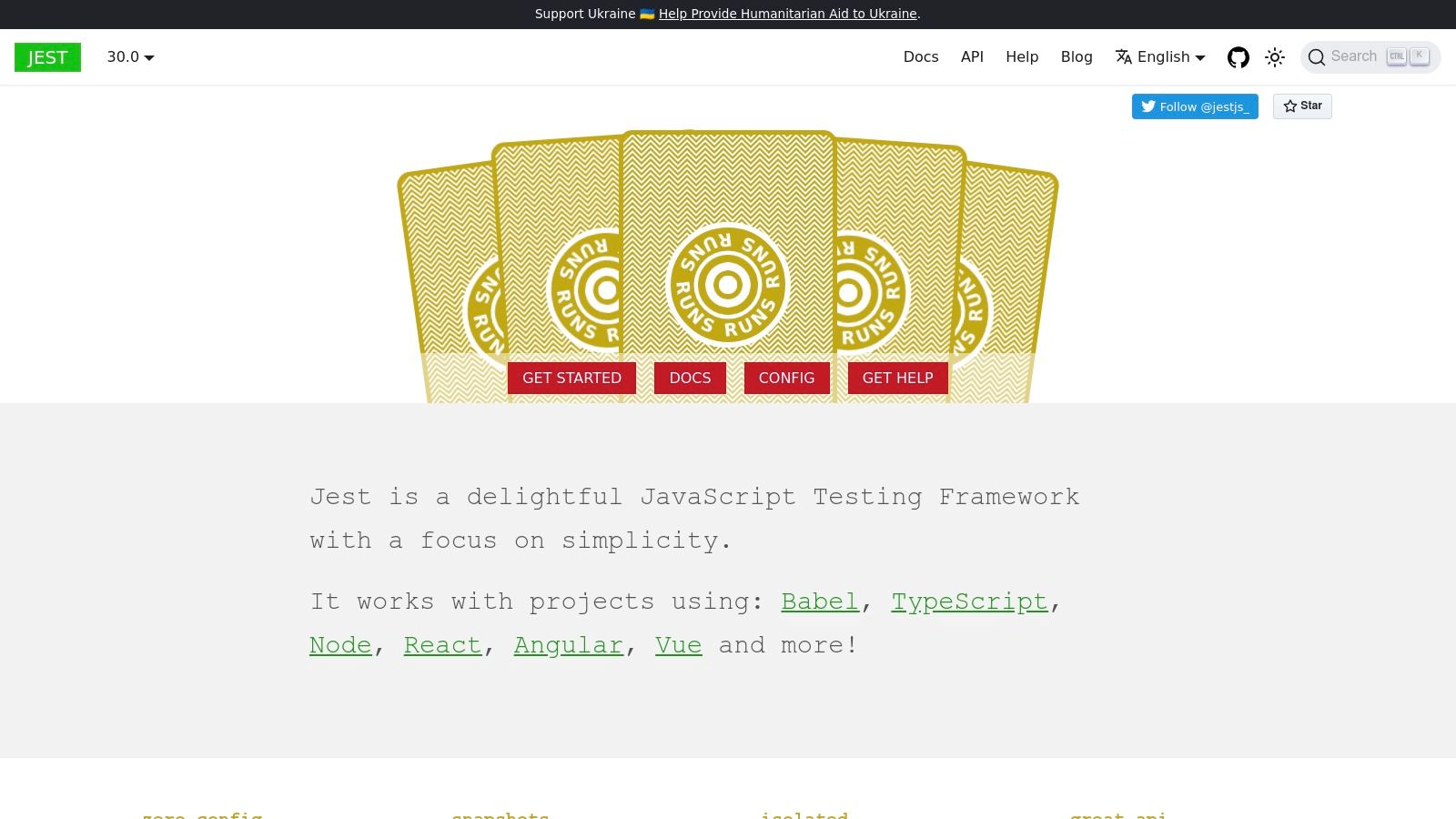1456x819 pixels.
Task: Open the React link
Action: click(442, 645)
